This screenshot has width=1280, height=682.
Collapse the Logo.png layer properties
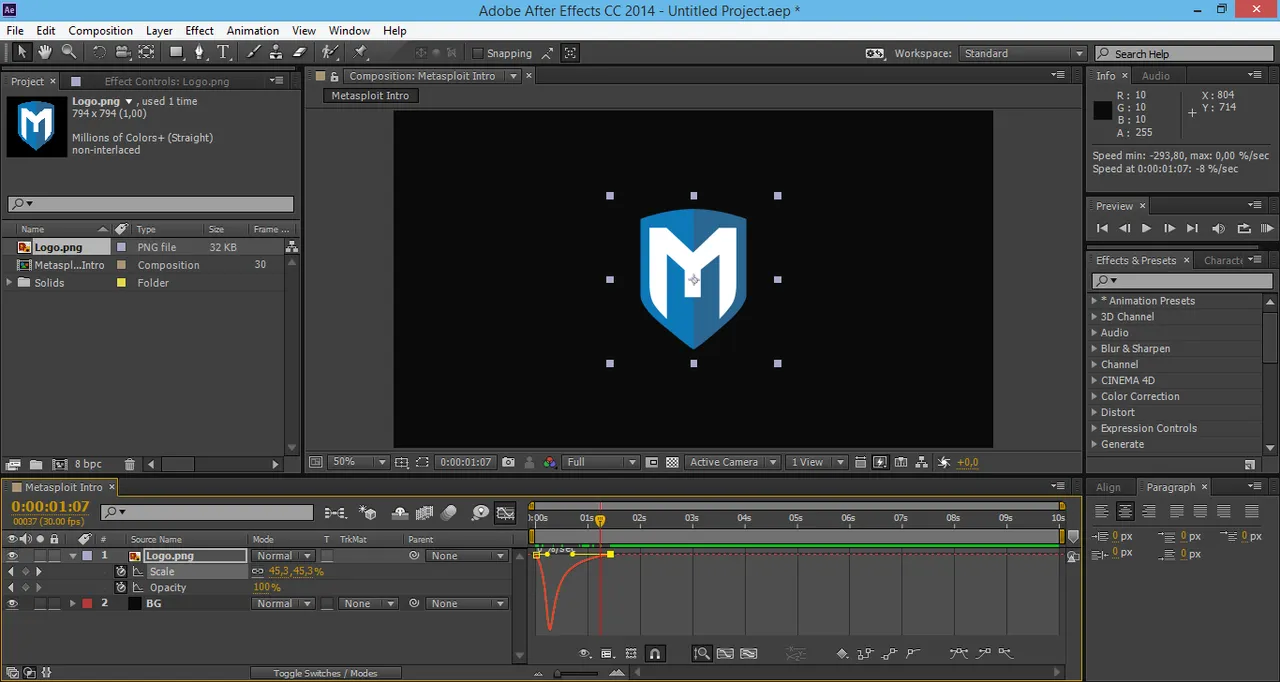[x=72, y=555]
